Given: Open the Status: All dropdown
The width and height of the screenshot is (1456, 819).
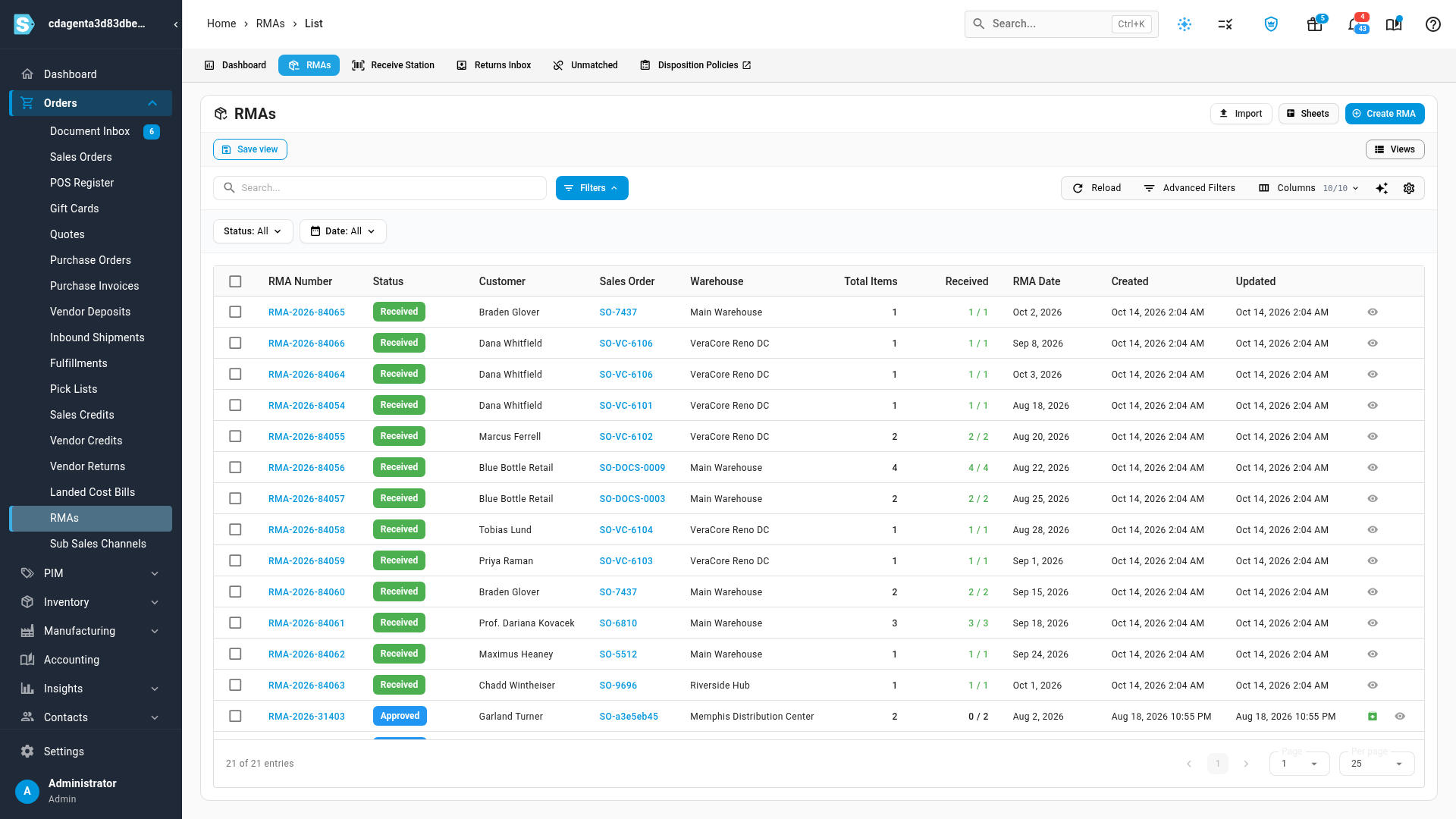Looking at the screenshot, I should (x=253, y=231).
